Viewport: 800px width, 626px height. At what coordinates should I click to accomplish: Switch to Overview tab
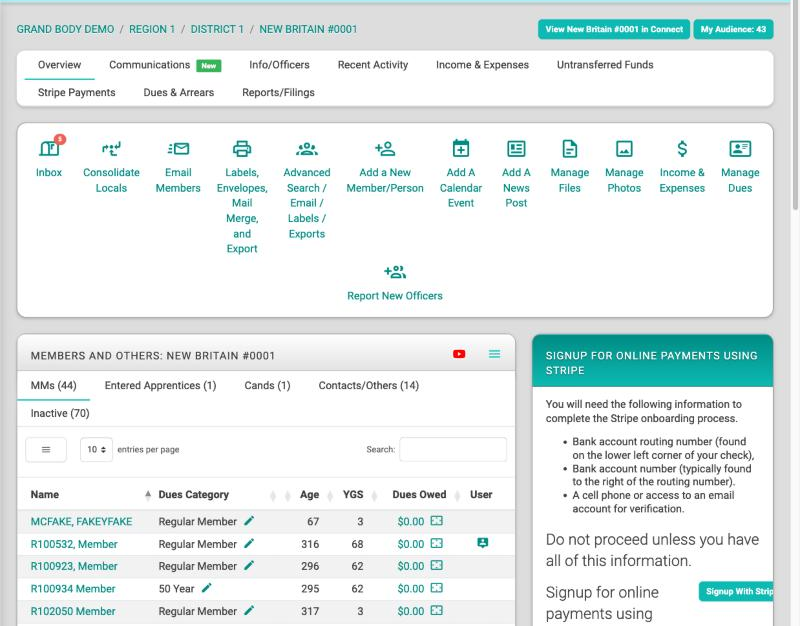point(59,65)
